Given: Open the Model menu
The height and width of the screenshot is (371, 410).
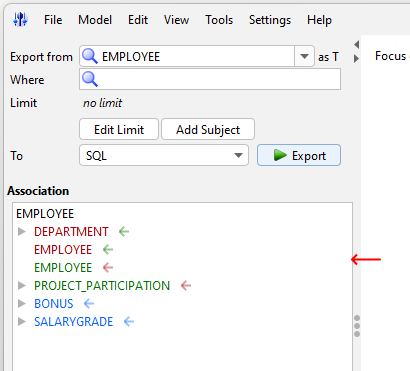Looking at the screenshot, I should 95,20.
